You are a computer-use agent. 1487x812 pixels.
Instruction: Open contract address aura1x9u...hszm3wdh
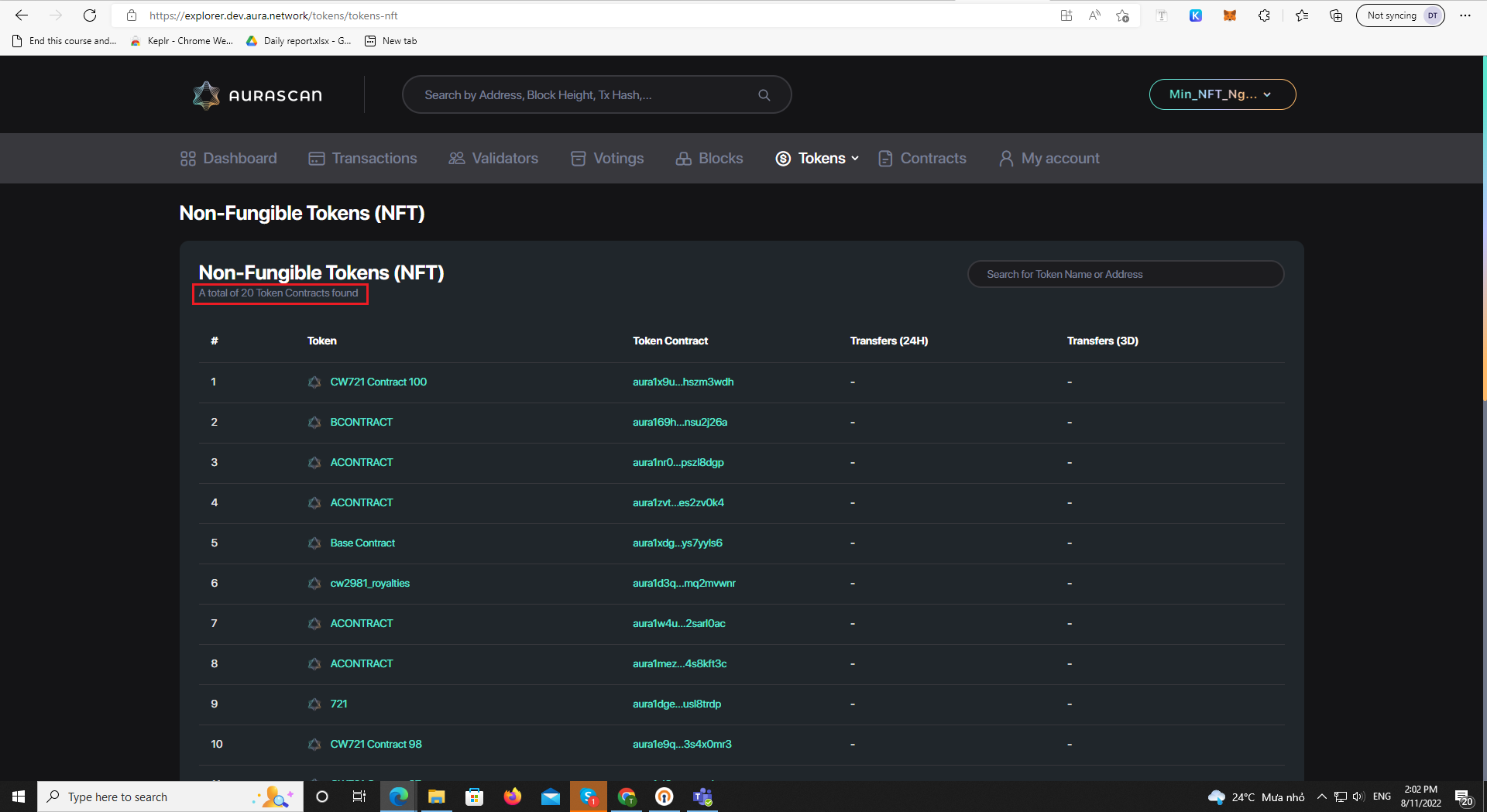[x=683, y=382]
